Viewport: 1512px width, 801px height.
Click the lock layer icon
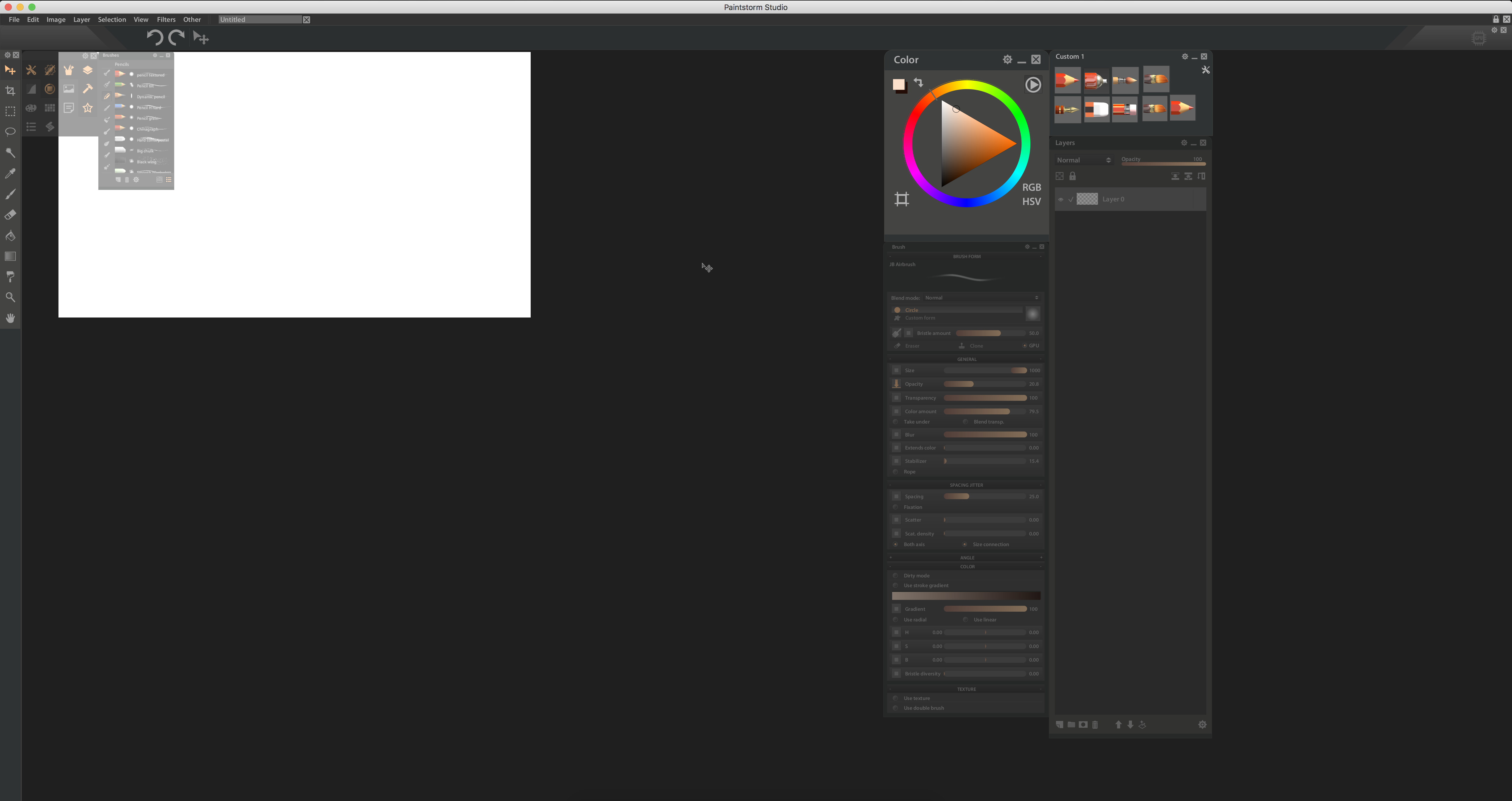1072,176
